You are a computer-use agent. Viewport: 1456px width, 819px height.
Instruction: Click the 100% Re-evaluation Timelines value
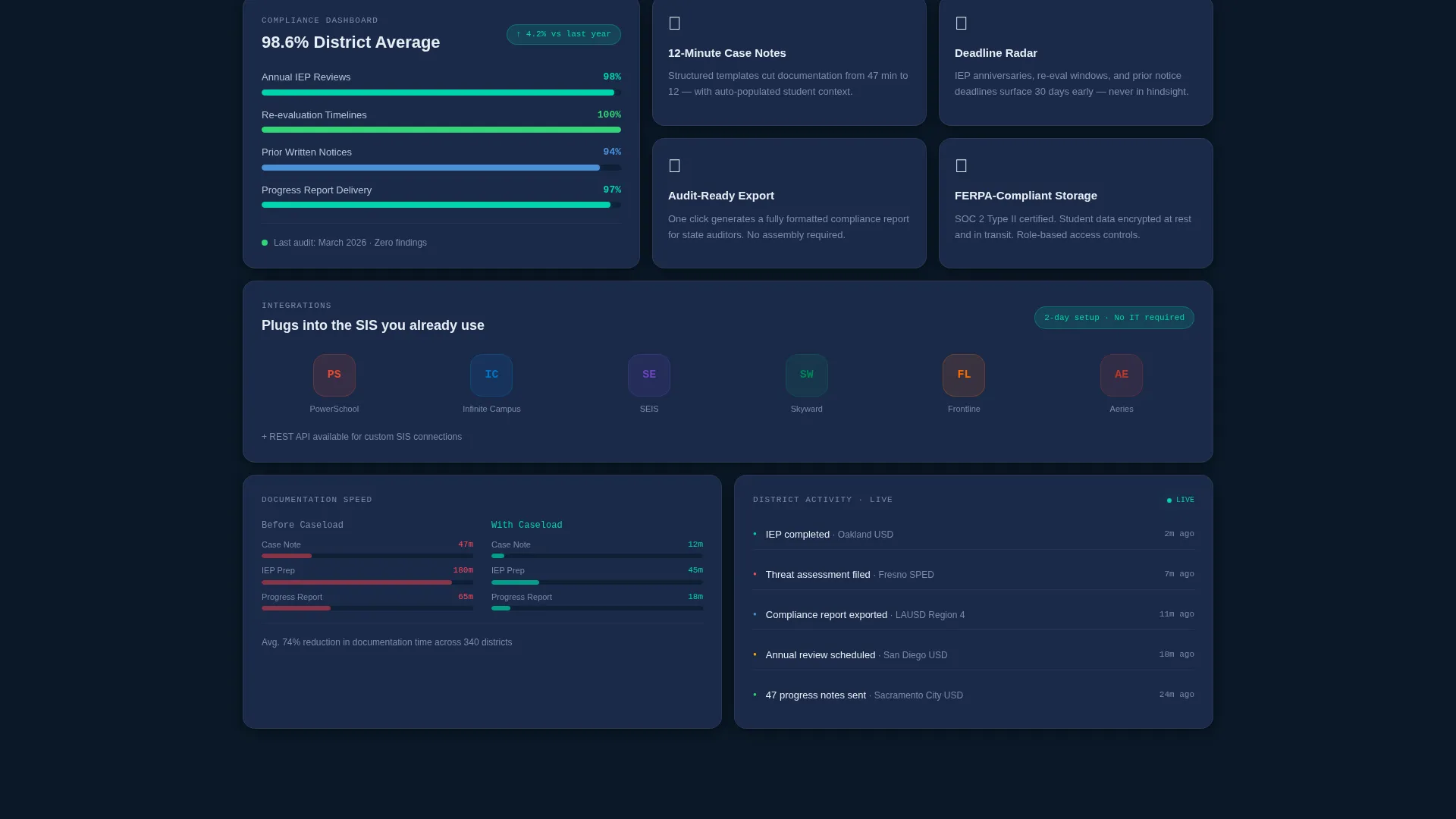click(x=609, y=115)
